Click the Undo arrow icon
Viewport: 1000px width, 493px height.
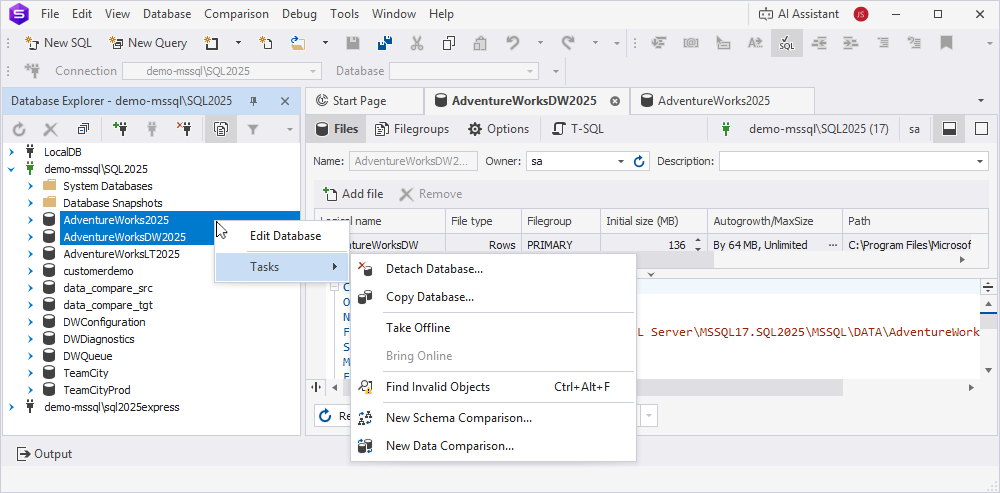tap(513, 43)
